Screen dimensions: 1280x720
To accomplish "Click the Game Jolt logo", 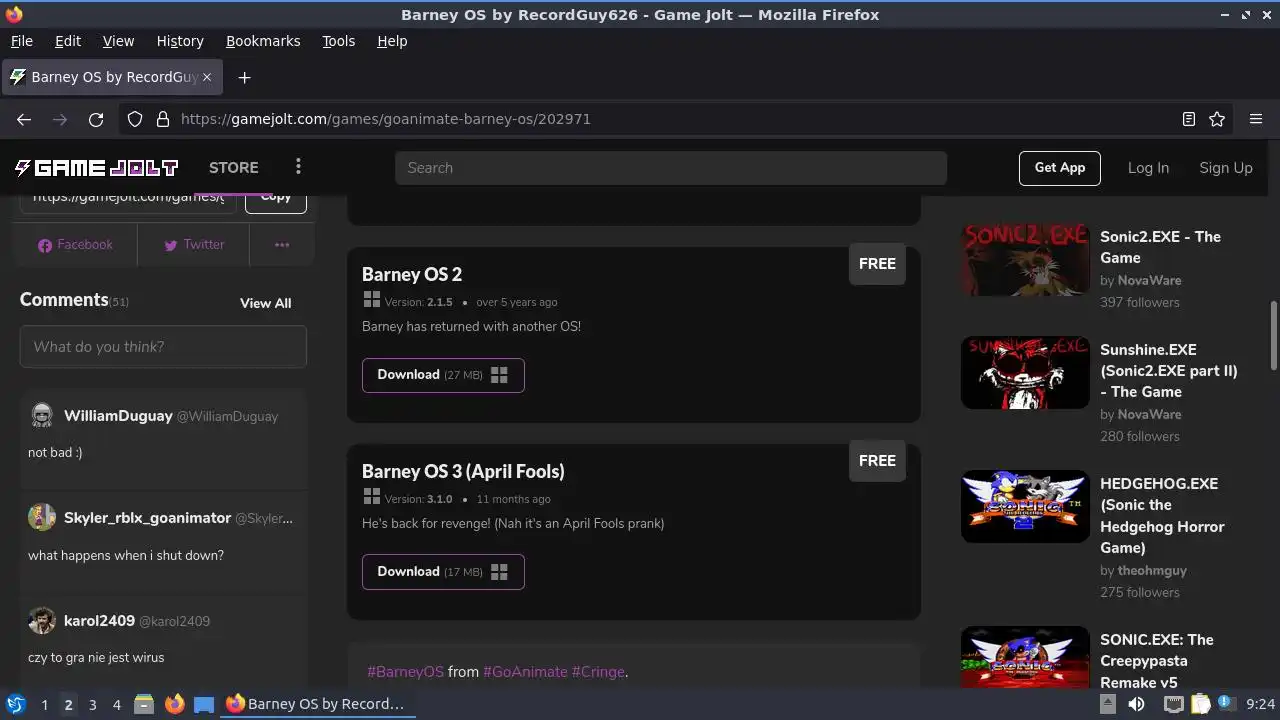I will pos(96,168).
